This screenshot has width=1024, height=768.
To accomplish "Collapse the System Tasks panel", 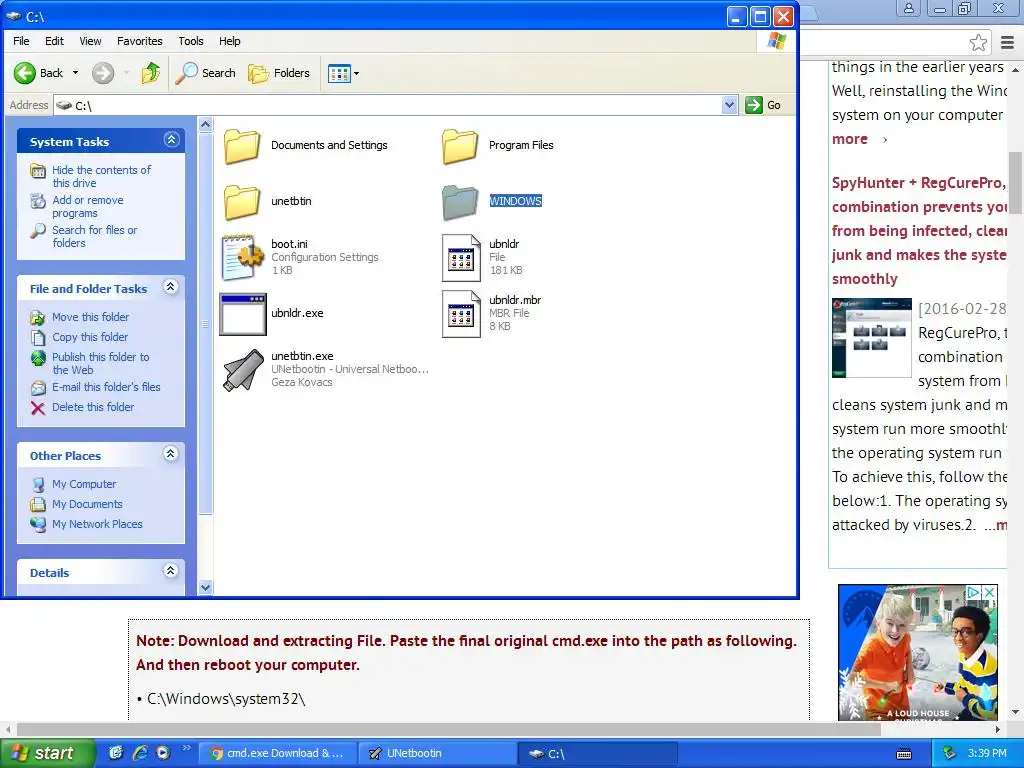I will coord(171,140).
